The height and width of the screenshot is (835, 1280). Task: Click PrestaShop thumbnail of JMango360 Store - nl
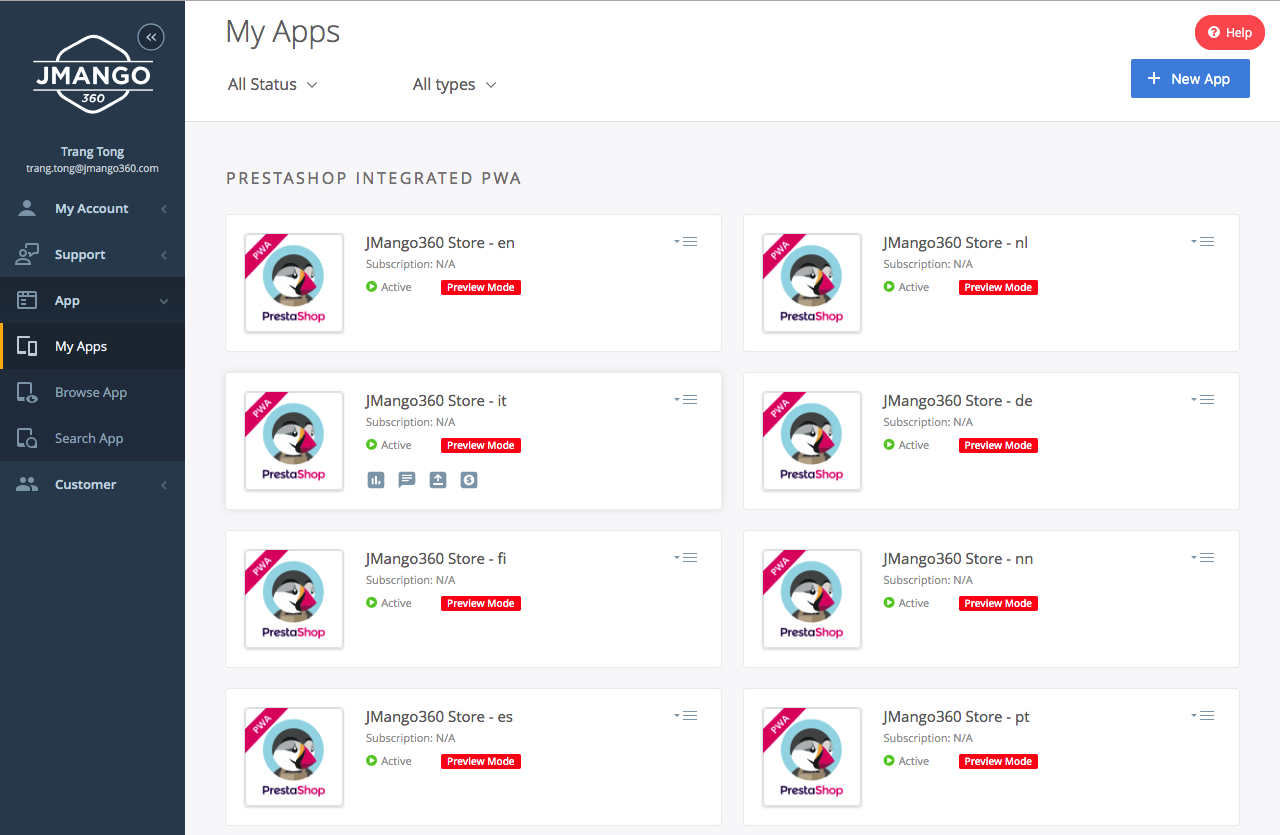[x=811, y=283]
